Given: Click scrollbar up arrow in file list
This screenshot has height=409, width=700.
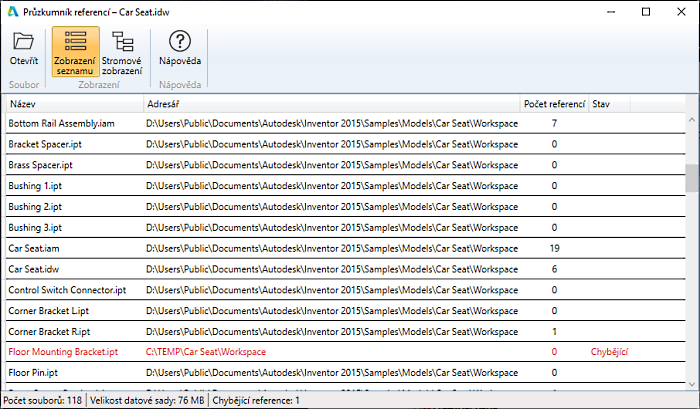Looking at the screenshot, I should pos(692,120).
